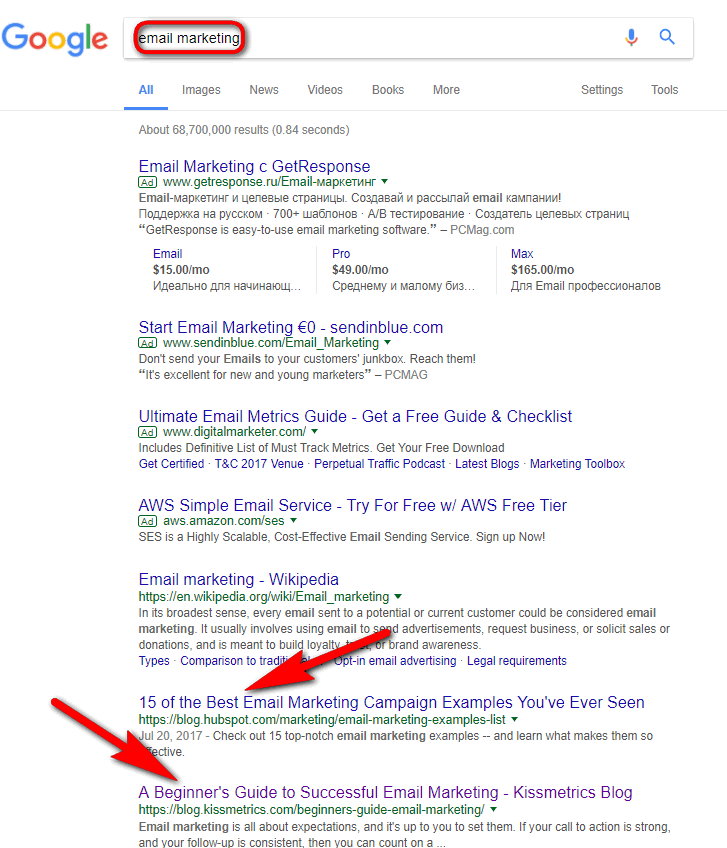Follow Opt-in email advertising section link

tap(395, 661)
